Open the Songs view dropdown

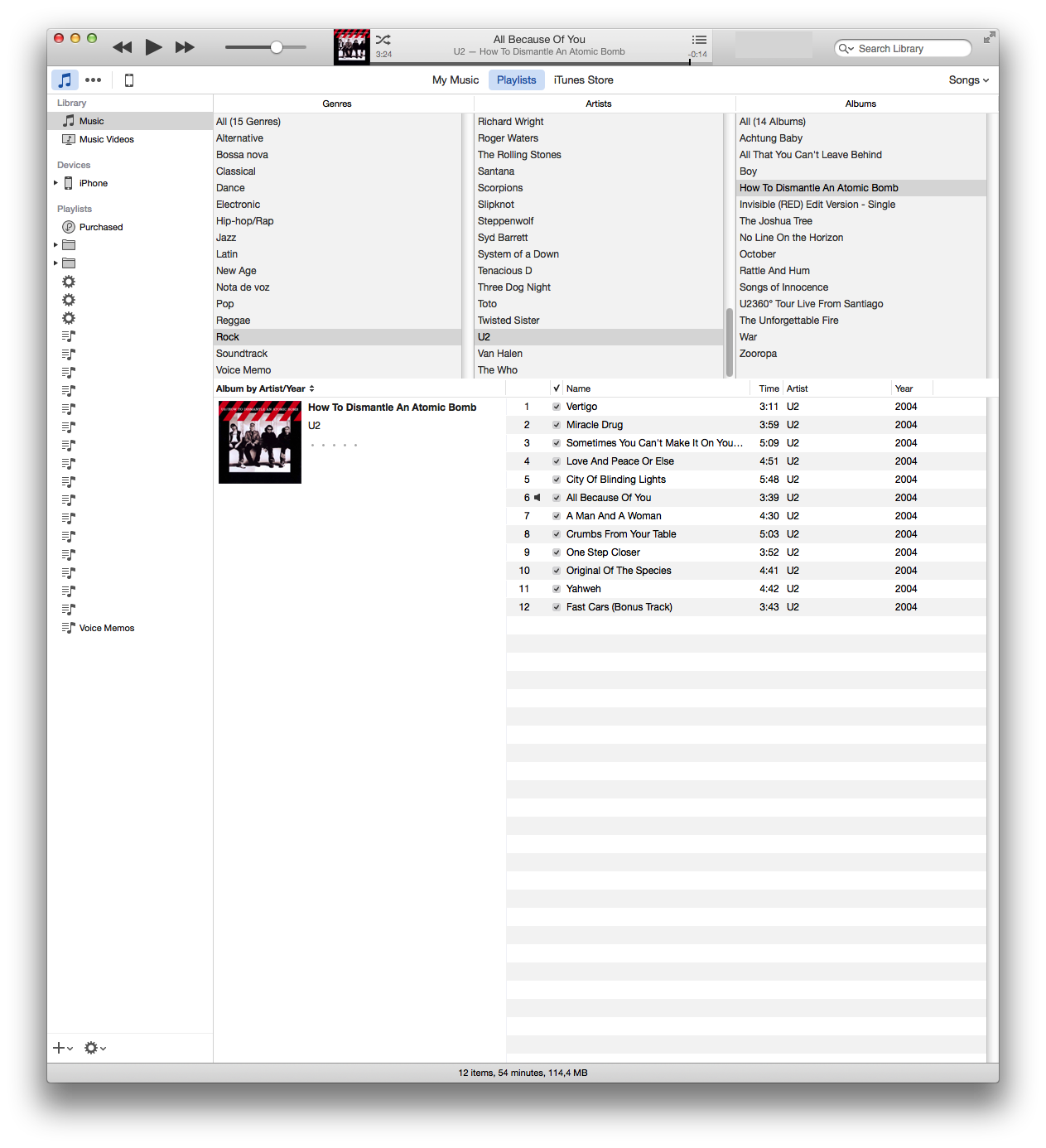click(969, 80)
